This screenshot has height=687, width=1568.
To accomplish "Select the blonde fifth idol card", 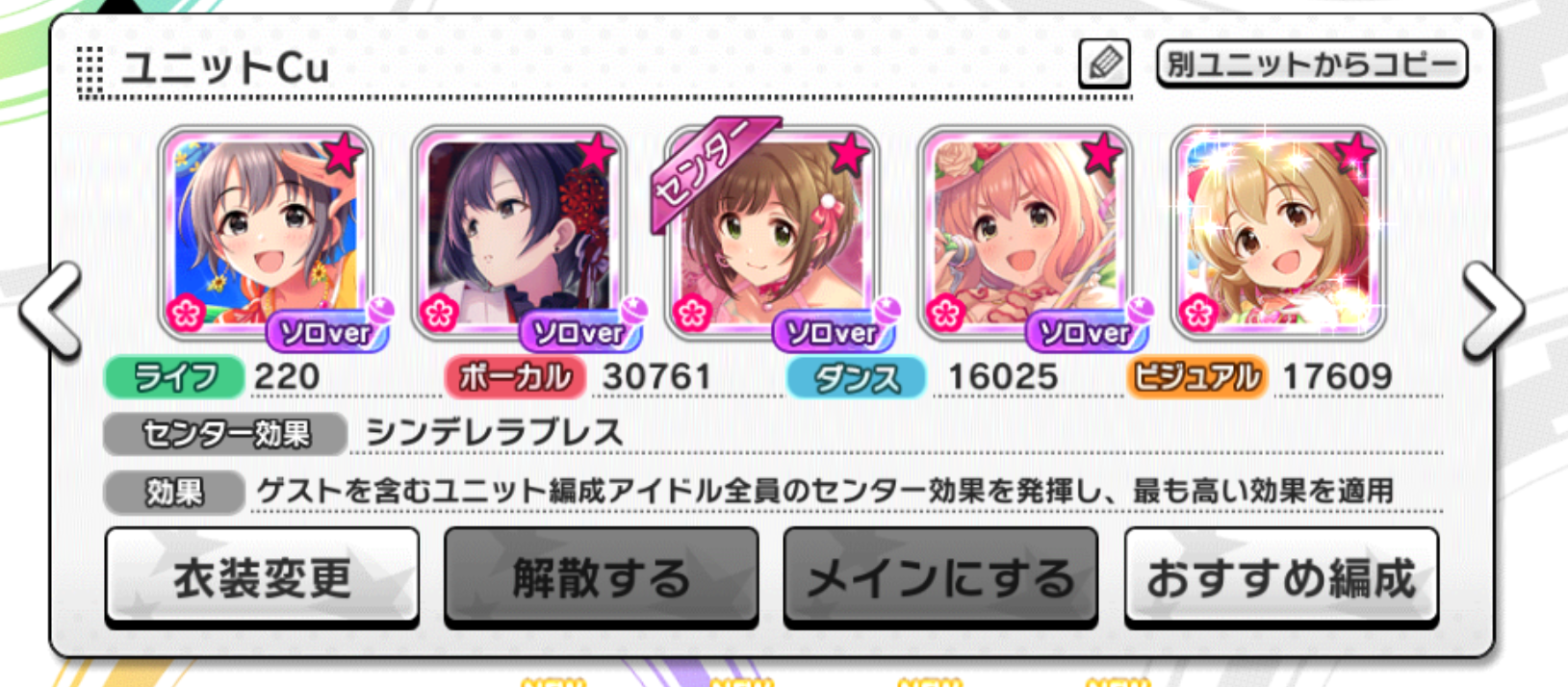I will coord(1278,233).
